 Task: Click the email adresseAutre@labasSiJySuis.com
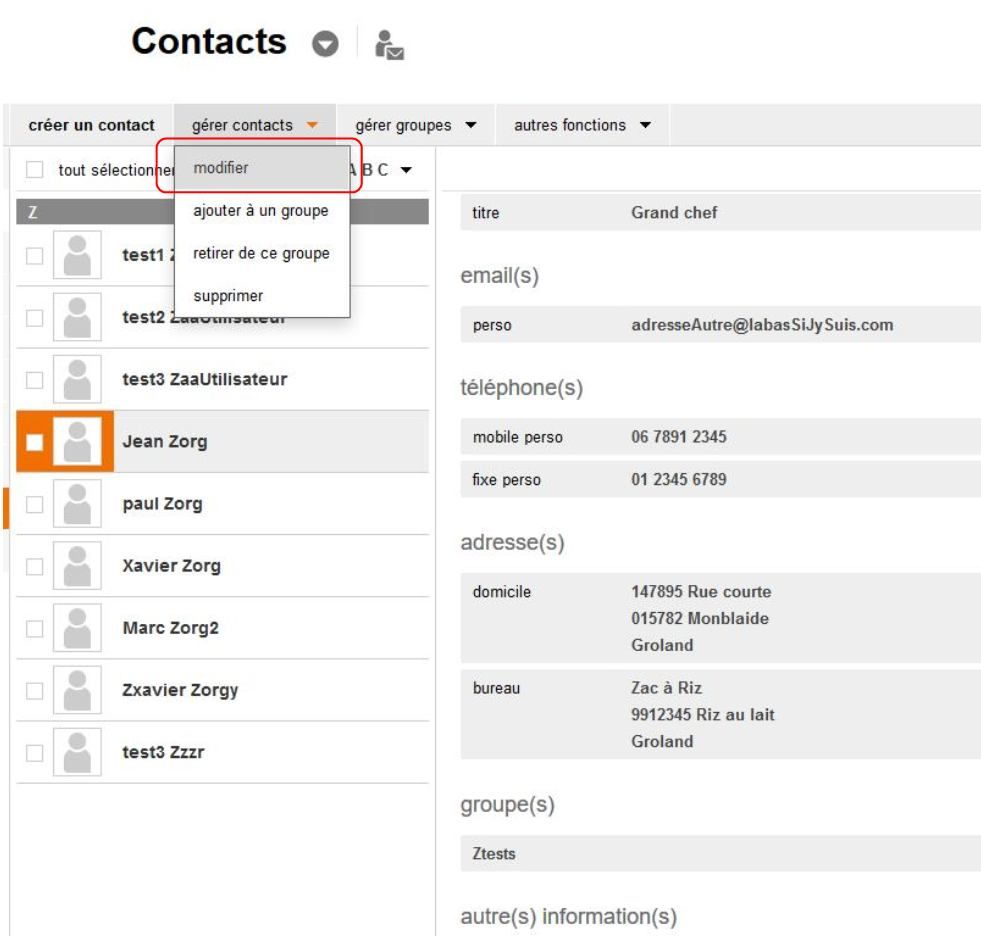pyautogui.click(x=762, y=325)
